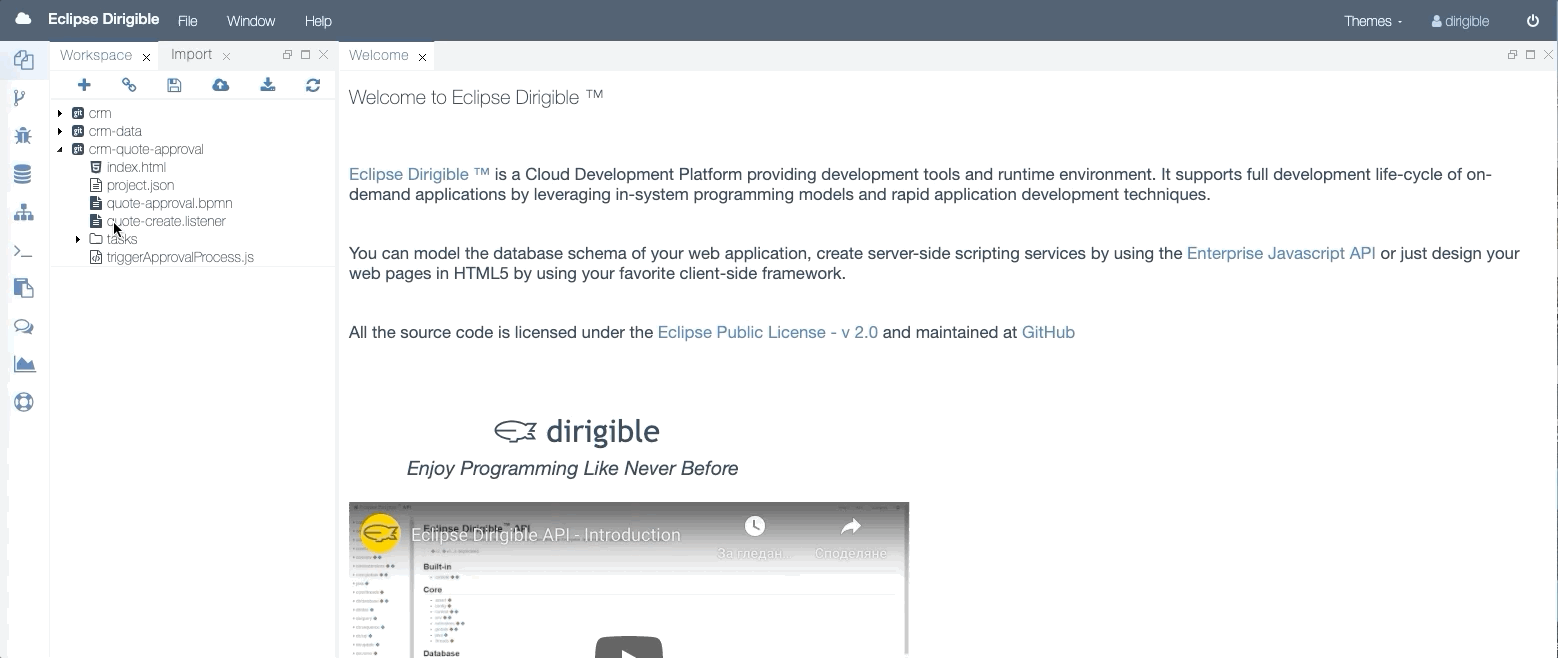Open the Git perspective icon
This screenshot has width=1558, height=658.
tap(20, 98)
